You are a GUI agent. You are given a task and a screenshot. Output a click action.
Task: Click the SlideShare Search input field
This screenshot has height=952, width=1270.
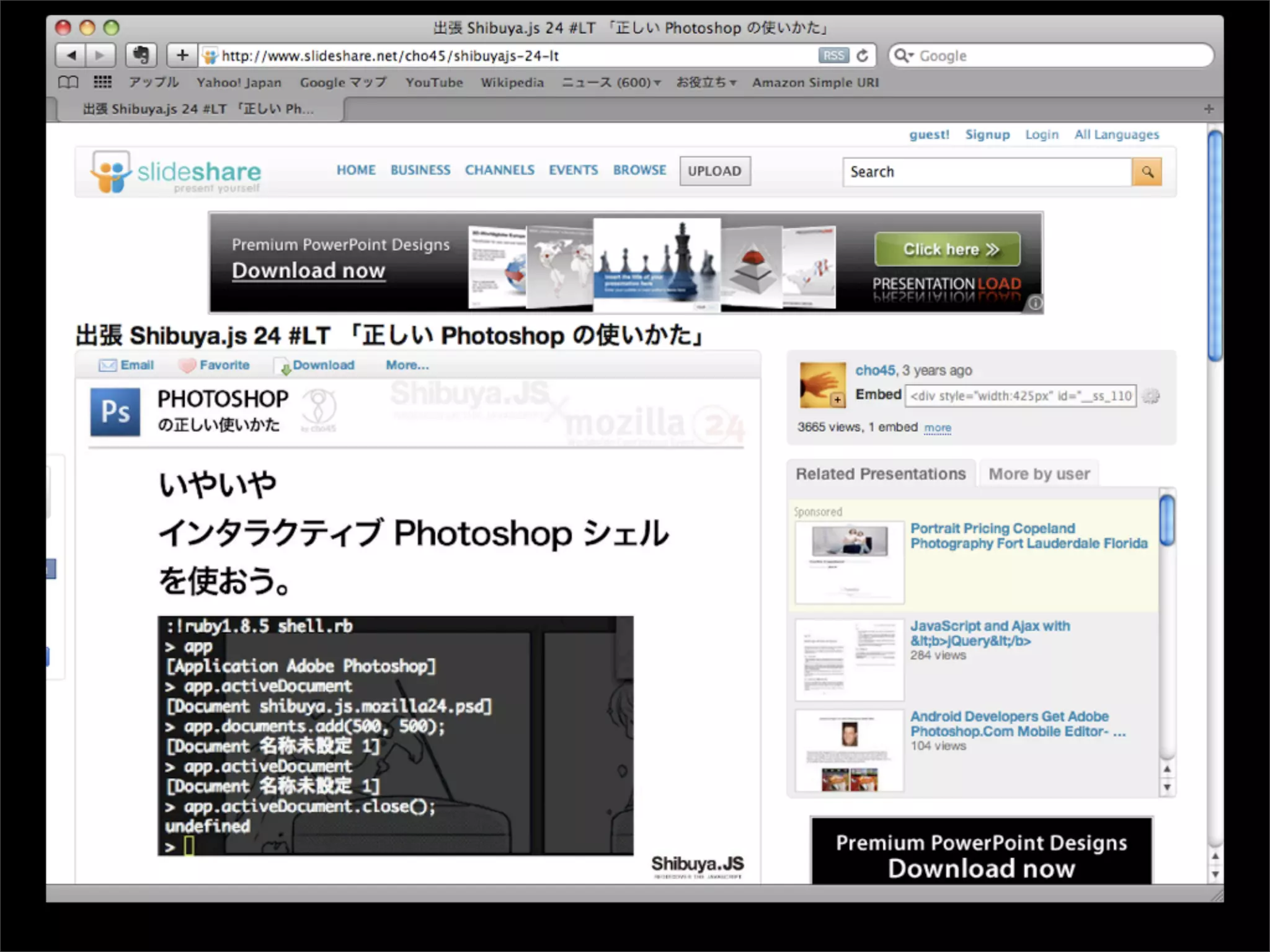986,172
